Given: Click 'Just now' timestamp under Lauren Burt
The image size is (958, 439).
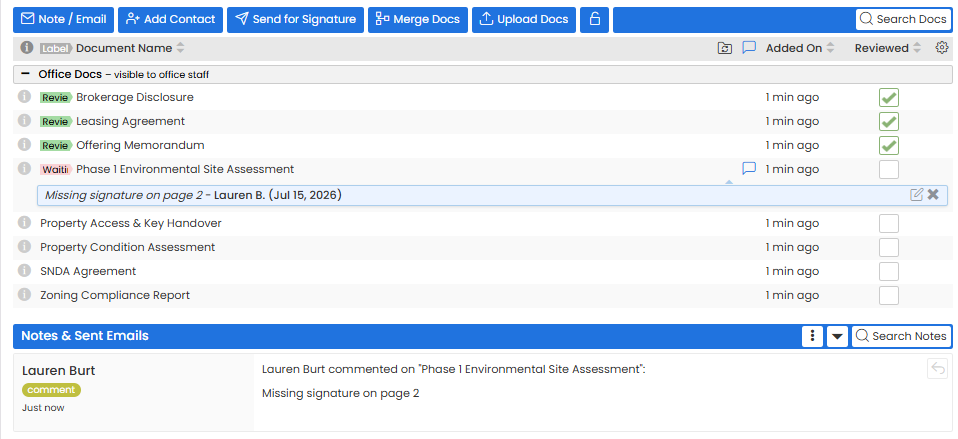Looking at the screenshot, I should (x=43, y=407).
